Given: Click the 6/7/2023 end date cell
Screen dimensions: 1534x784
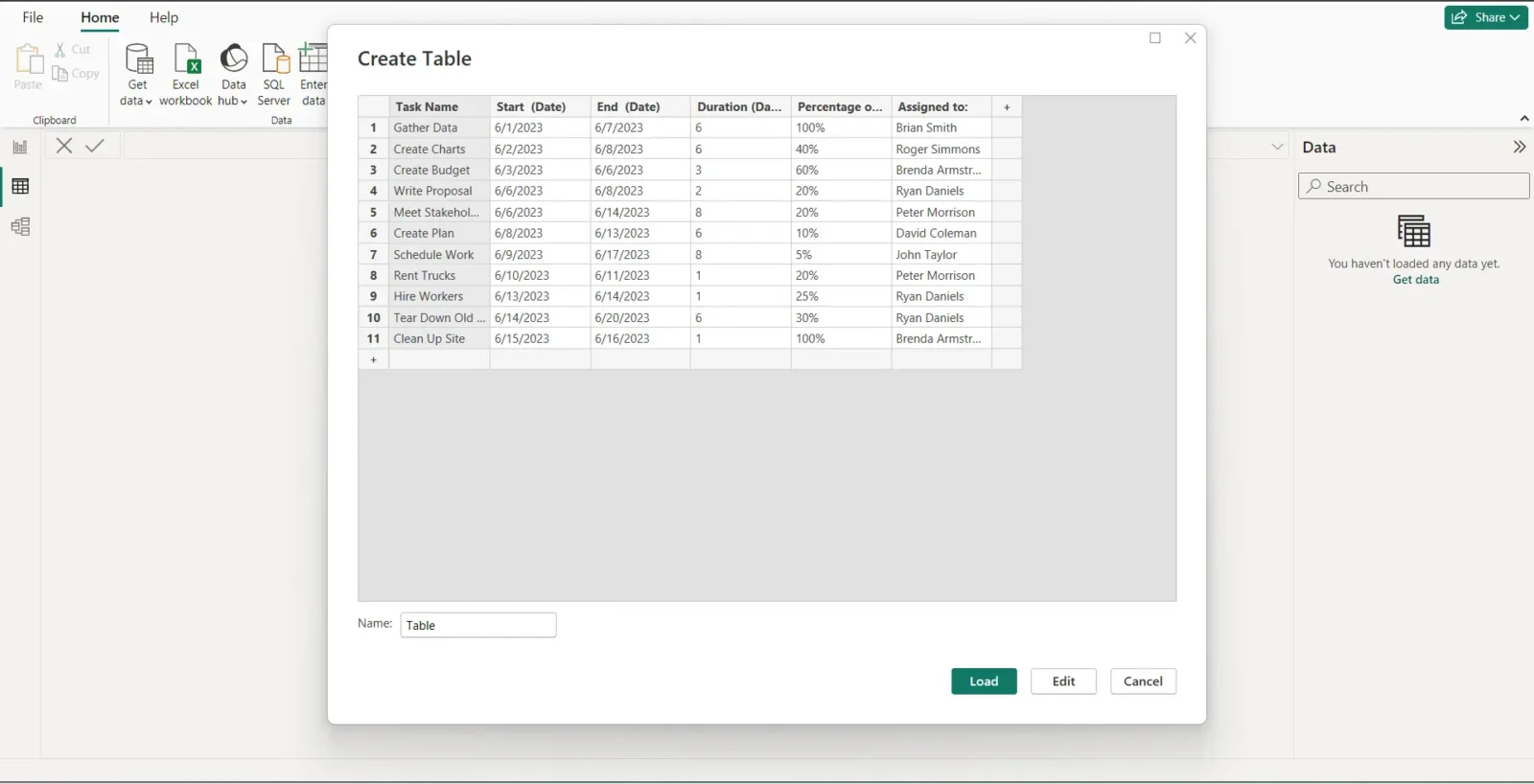Looking at the screenshot, I should coord(640,127).
